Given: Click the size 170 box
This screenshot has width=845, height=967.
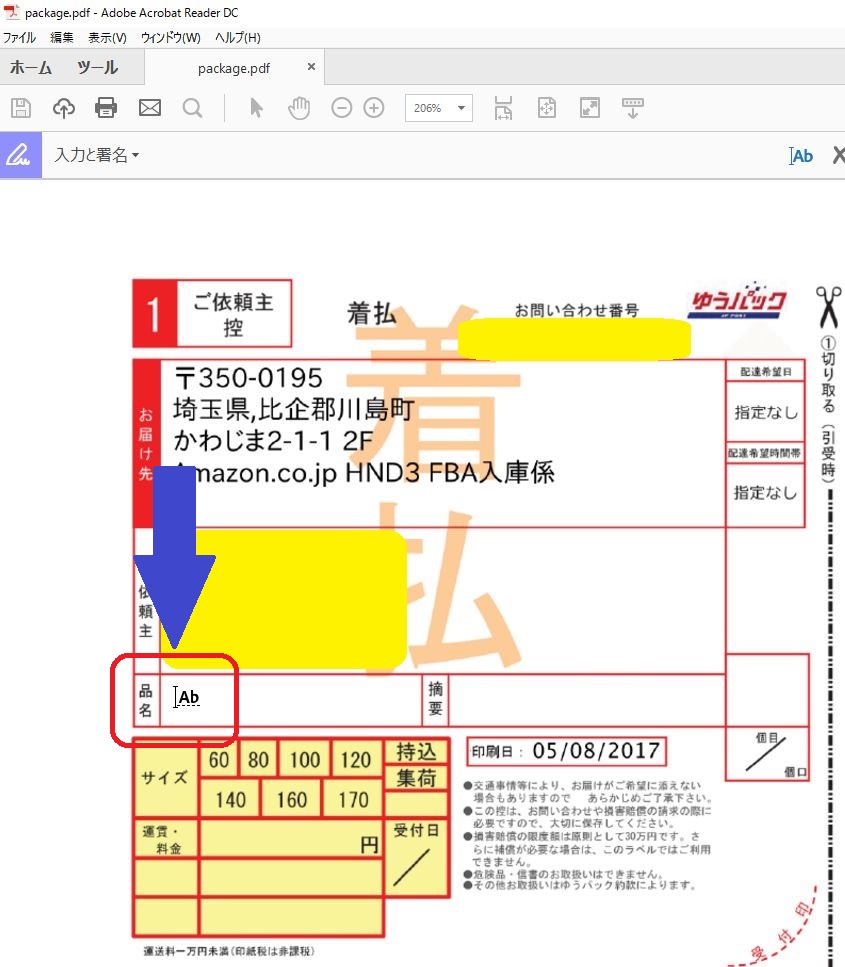Looking at the screenshot, I should point(353,800).
